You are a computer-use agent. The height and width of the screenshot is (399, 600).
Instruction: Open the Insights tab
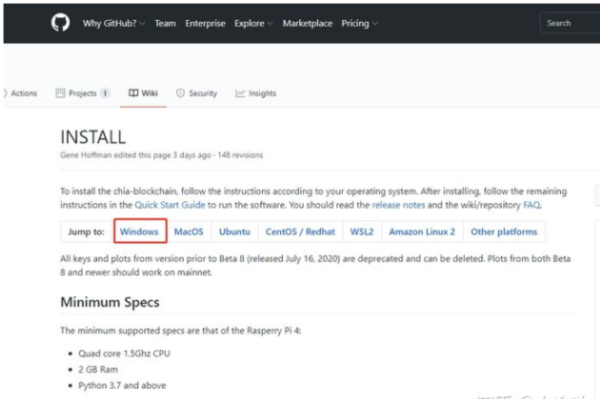click(x=256, y=93)
